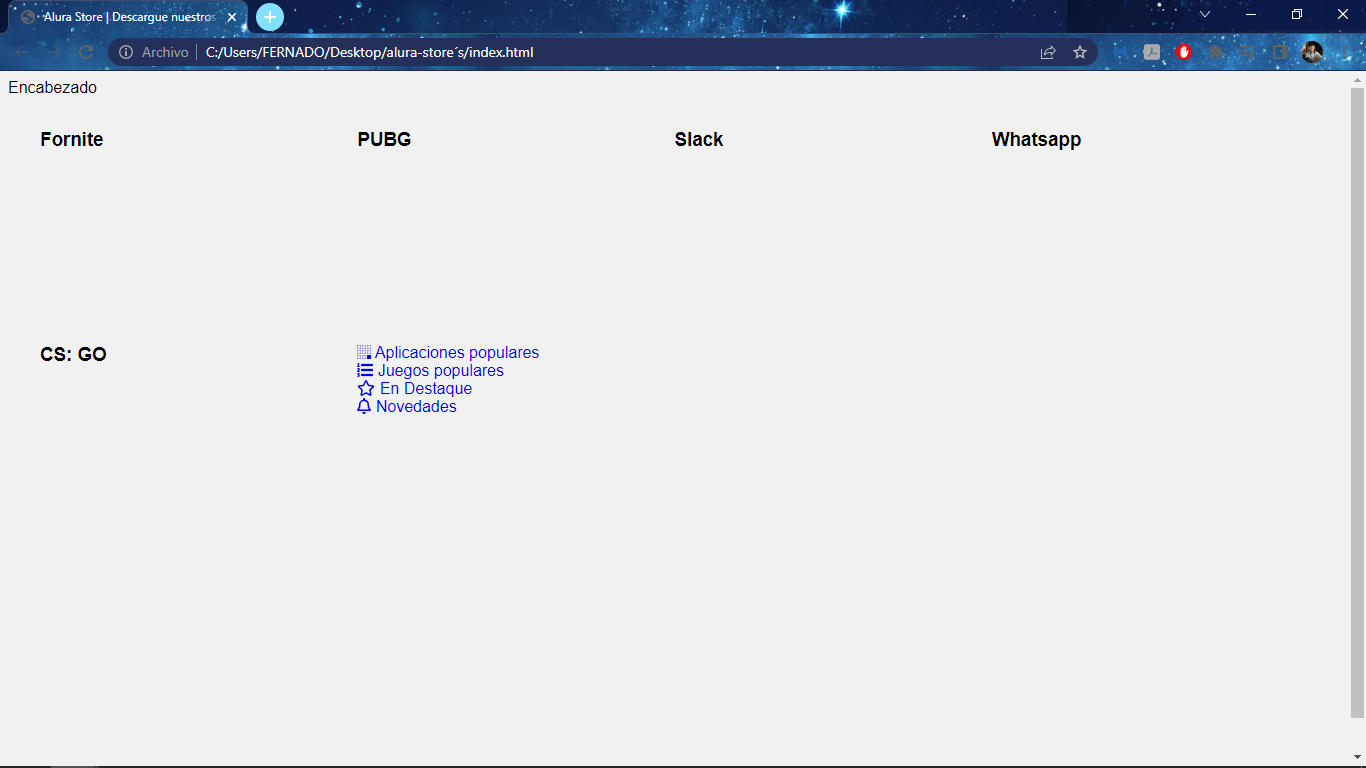Open the Chrome three-dot menu
The width and height of the screenshot is (1366, 768).
coord(1344,52)
